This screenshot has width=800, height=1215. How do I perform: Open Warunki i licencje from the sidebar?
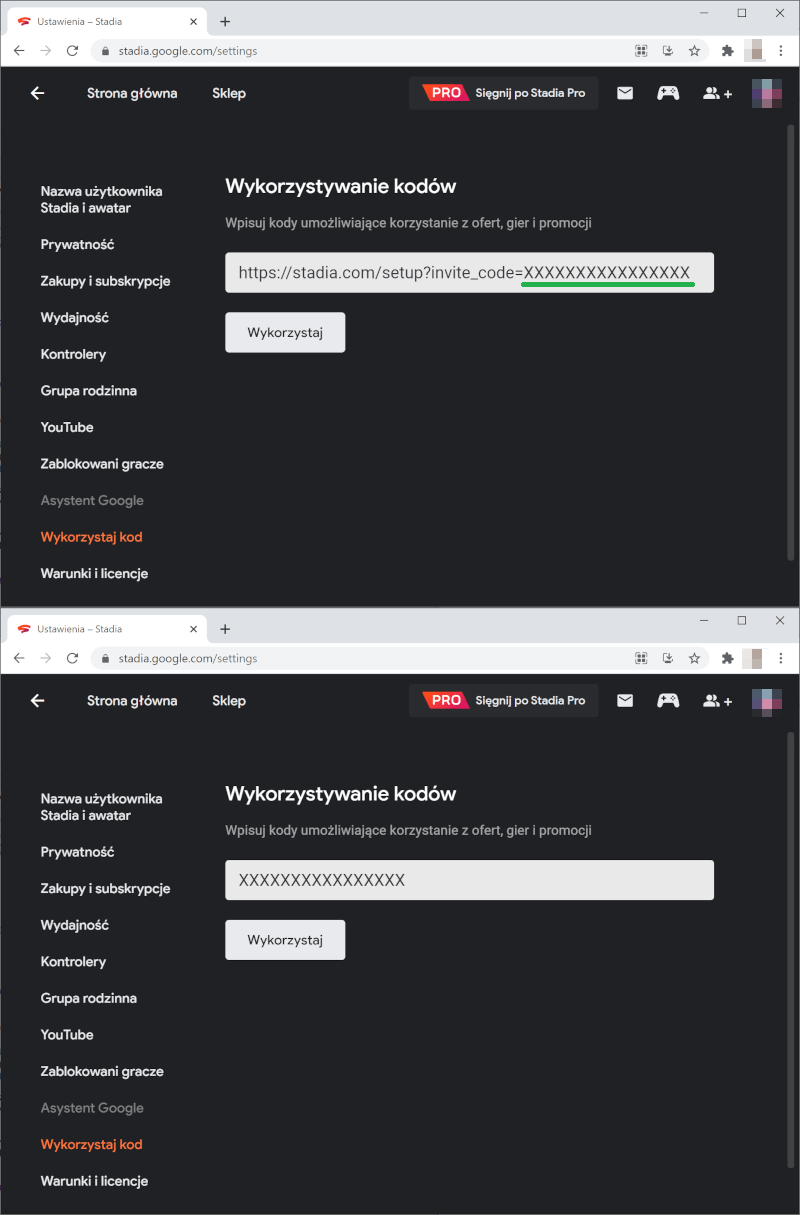coord(94,573)
